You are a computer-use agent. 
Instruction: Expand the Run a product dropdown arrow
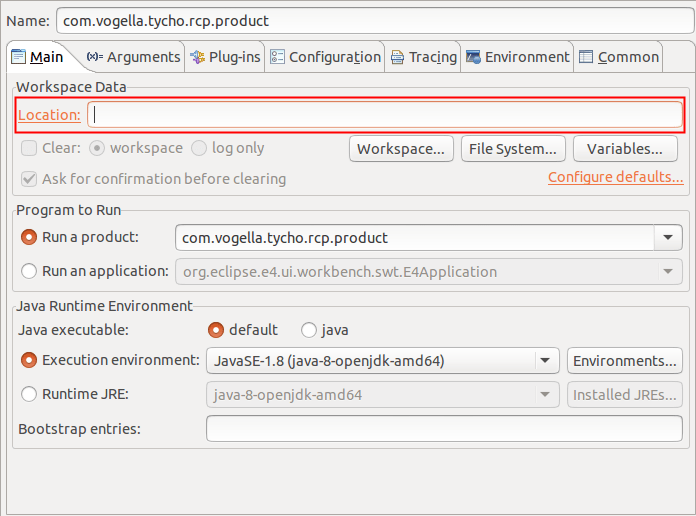click(x=668, y=238)
